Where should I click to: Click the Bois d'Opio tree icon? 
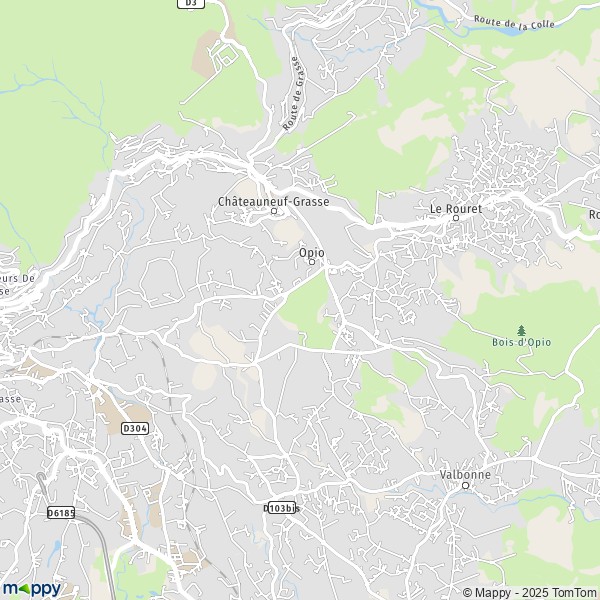coord(521,330)
